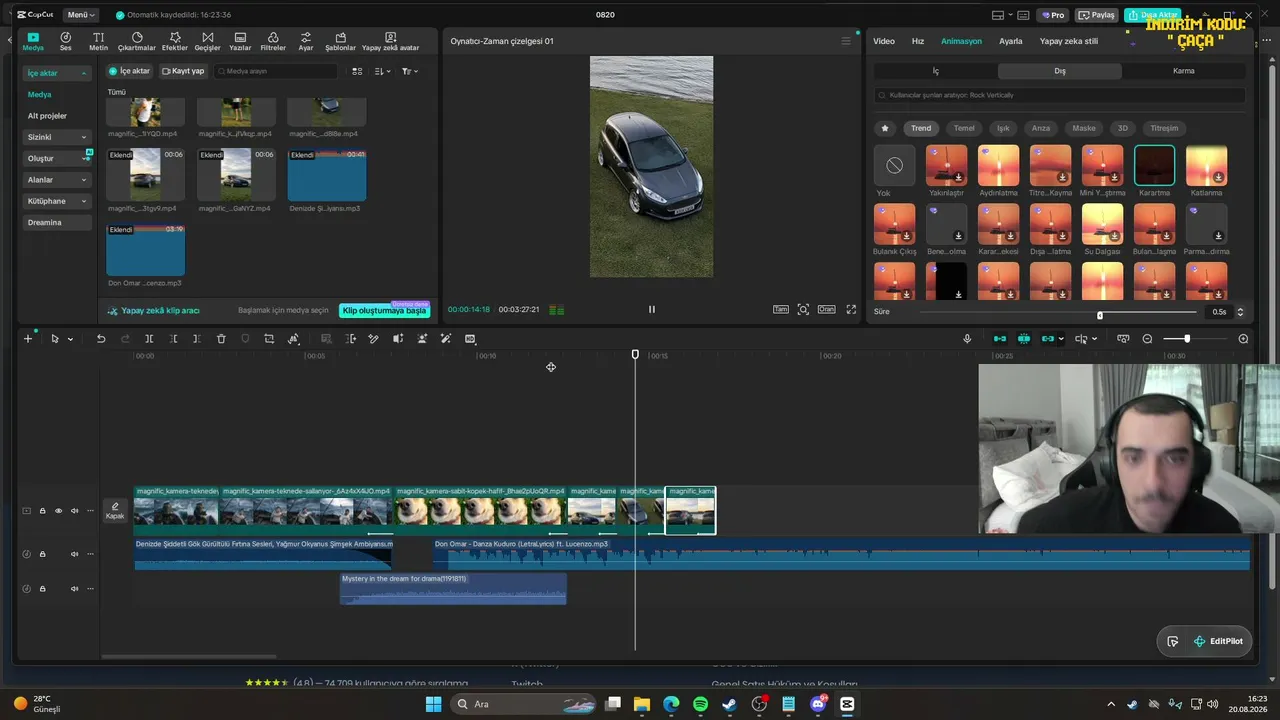Open the Metin (text) panel
The height and width of the screenshot is (720, 1280).
click(98, 41)
